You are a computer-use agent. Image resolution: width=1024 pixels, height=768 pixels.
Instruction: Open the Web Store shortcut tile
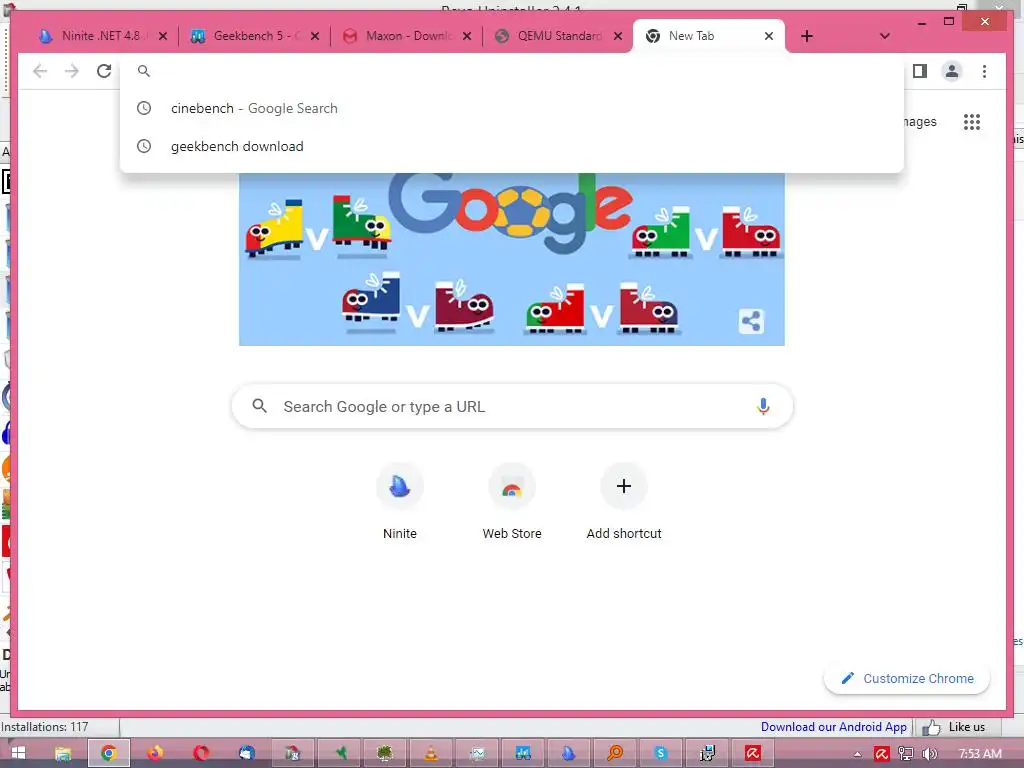pos(512,502)
